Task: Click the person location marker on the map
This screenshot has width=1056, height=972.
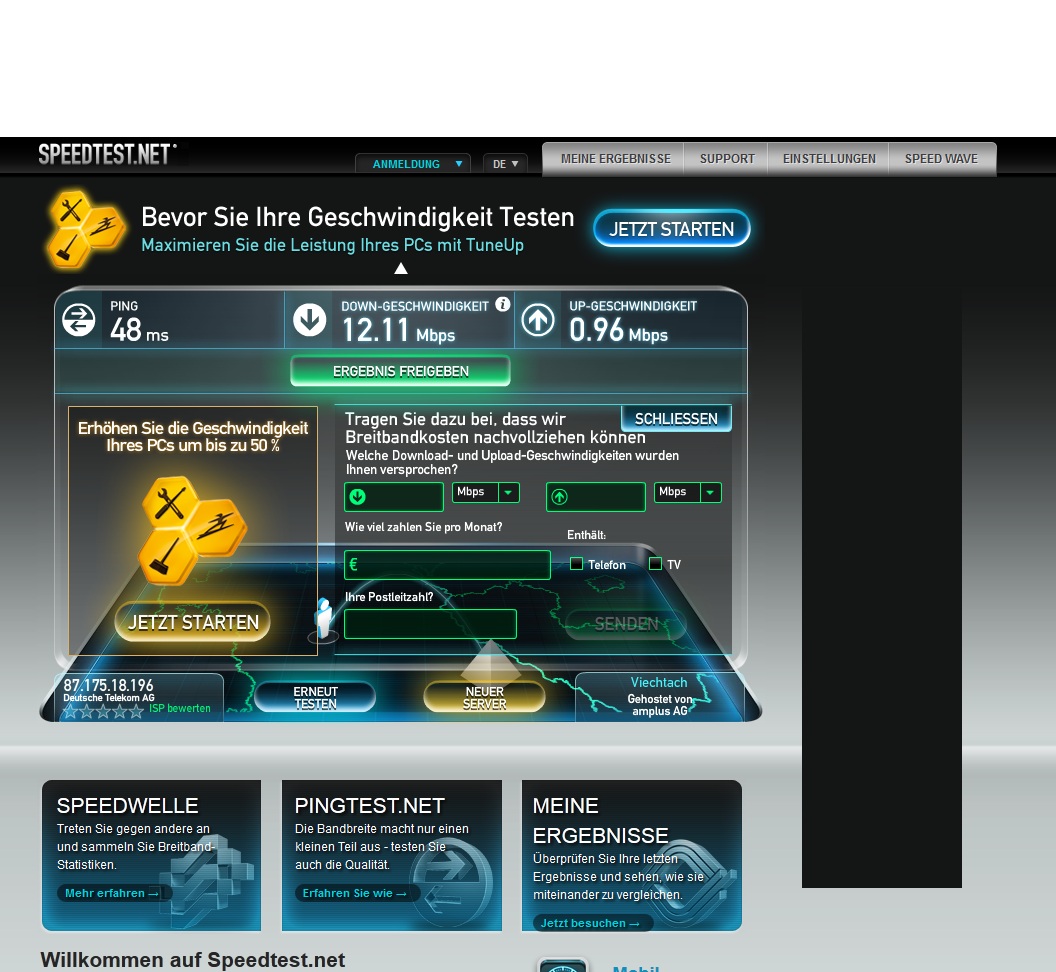Action: pyautogui.click(x=325, y=618)
